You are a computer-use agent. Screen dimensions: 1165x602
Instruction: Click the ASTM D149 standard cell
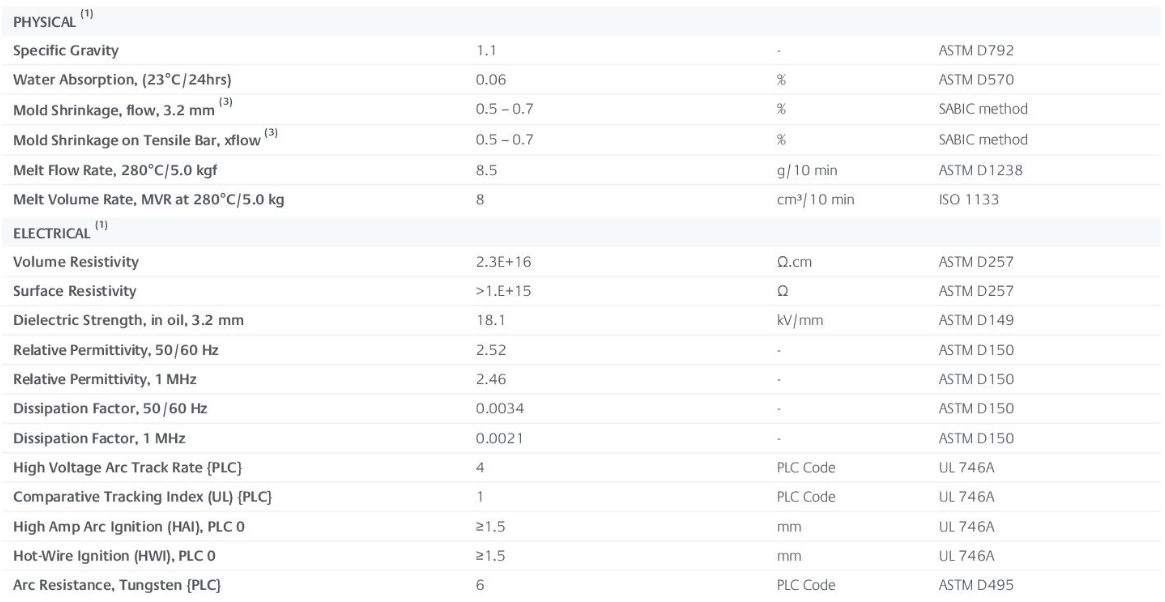click(x=961, y=320)
